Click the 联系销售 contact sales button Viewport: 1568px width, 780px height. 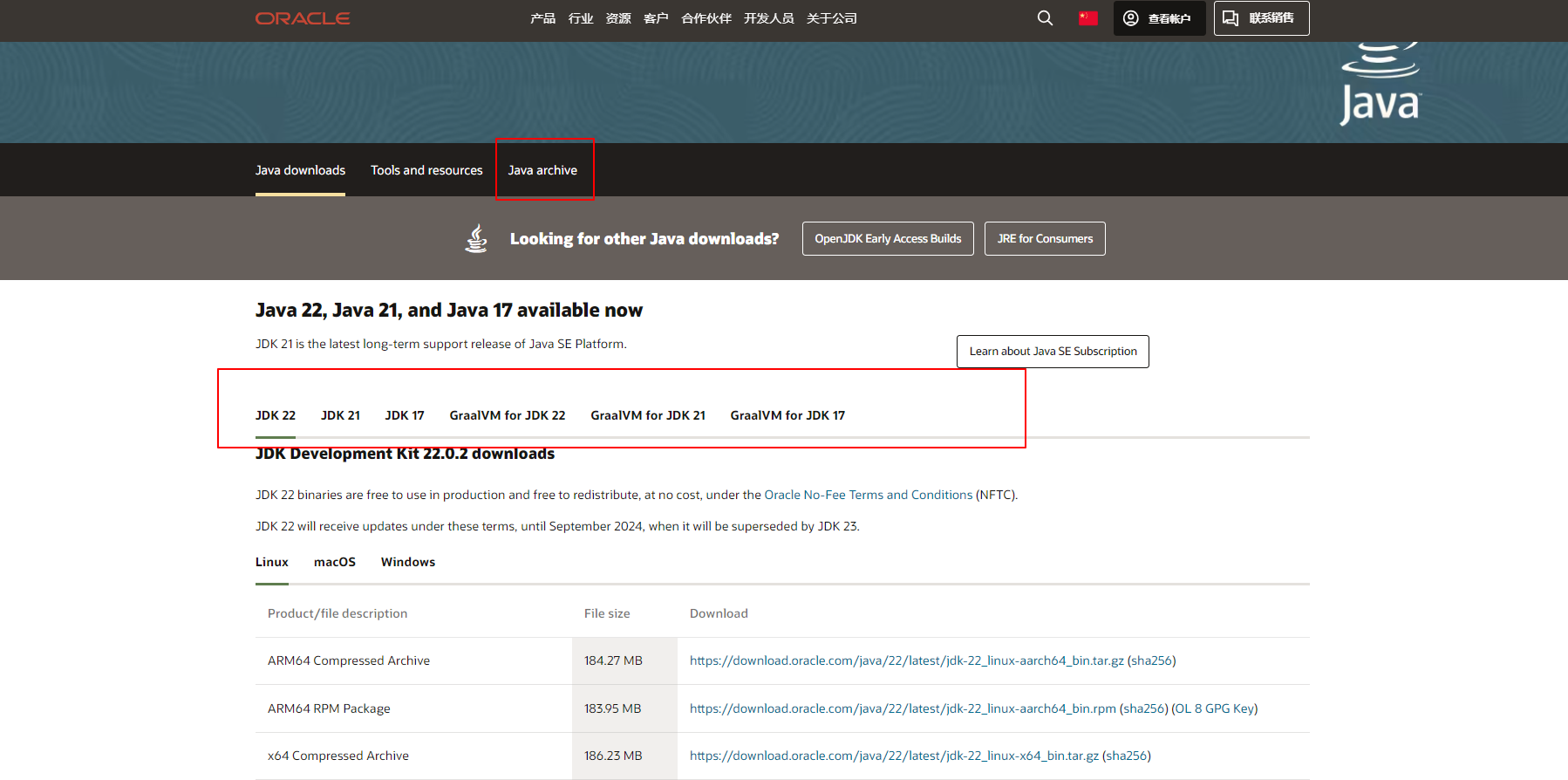coord(1261,18)
